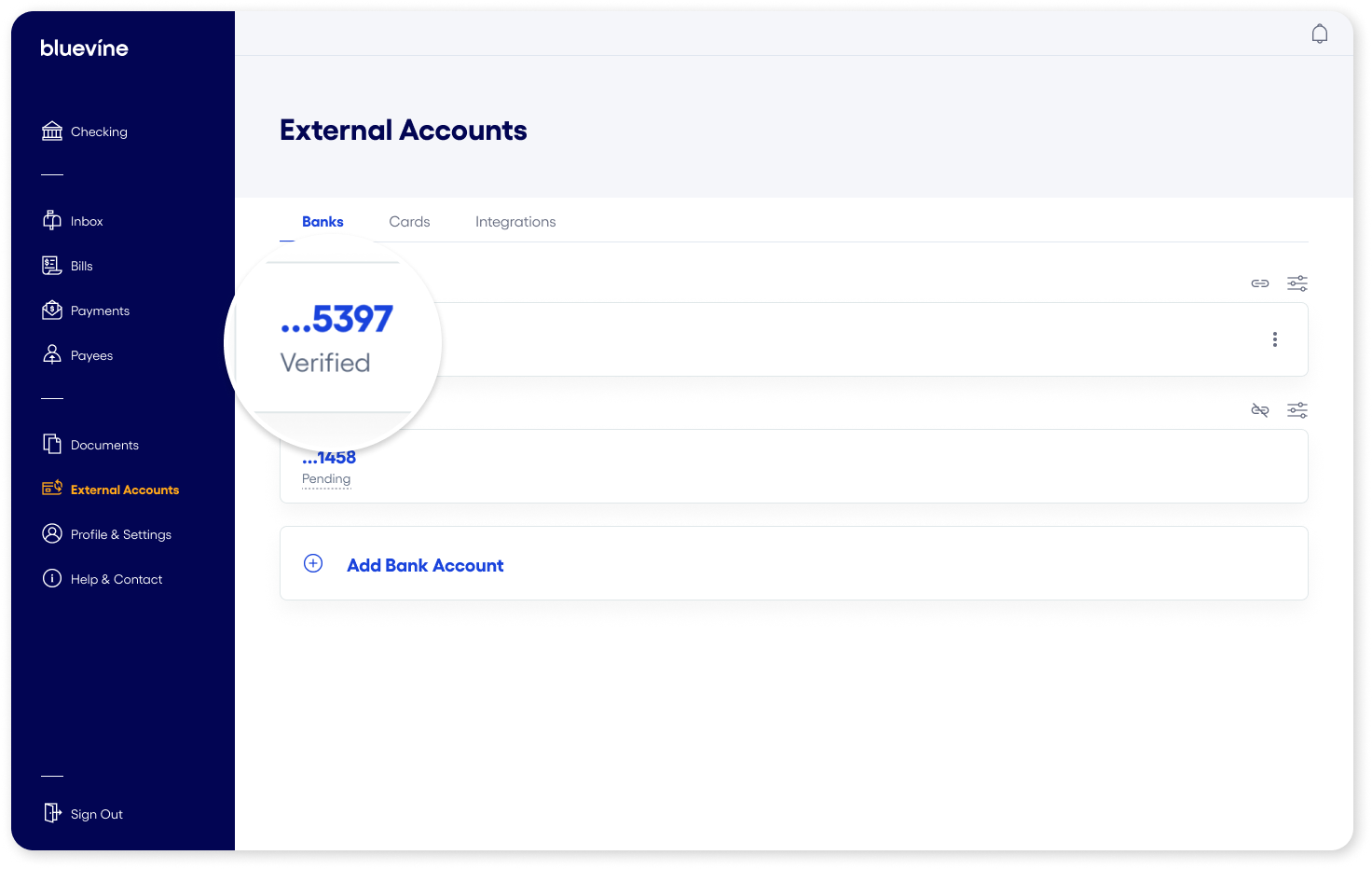1372x869 pixels.
Task: Open the Checking section in the sidebar
Action: coord(52,131)
